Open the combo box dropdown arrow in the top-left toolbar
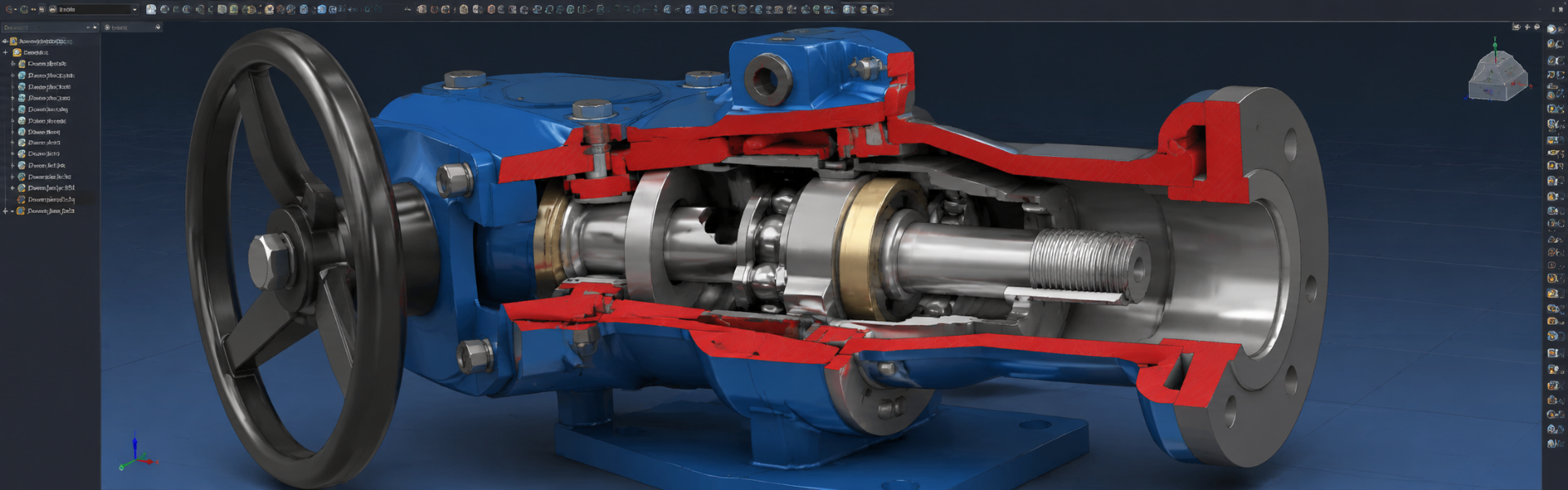The image size is (1568, 490). (x=135, y=10)
